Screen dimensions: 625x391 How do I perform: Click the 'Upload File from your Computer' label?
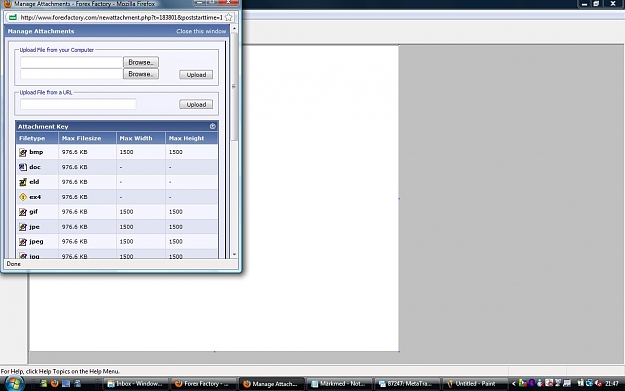pyautogui.click(x=57, y=50)
